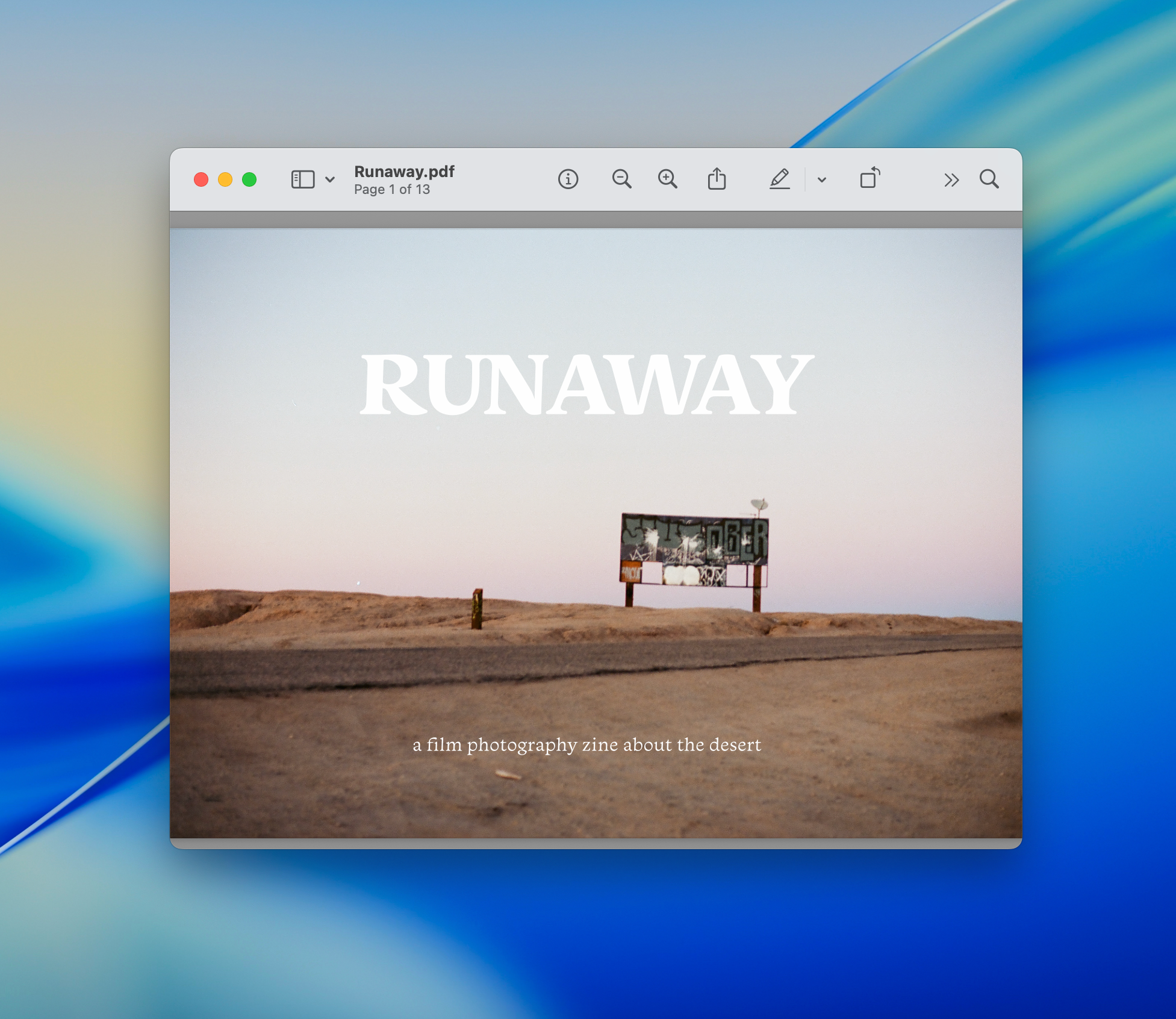This screenshot has width=1176, height=1019.
Task: Expand the markup tools dropdown chevron
Action: (x=820, y=179)
